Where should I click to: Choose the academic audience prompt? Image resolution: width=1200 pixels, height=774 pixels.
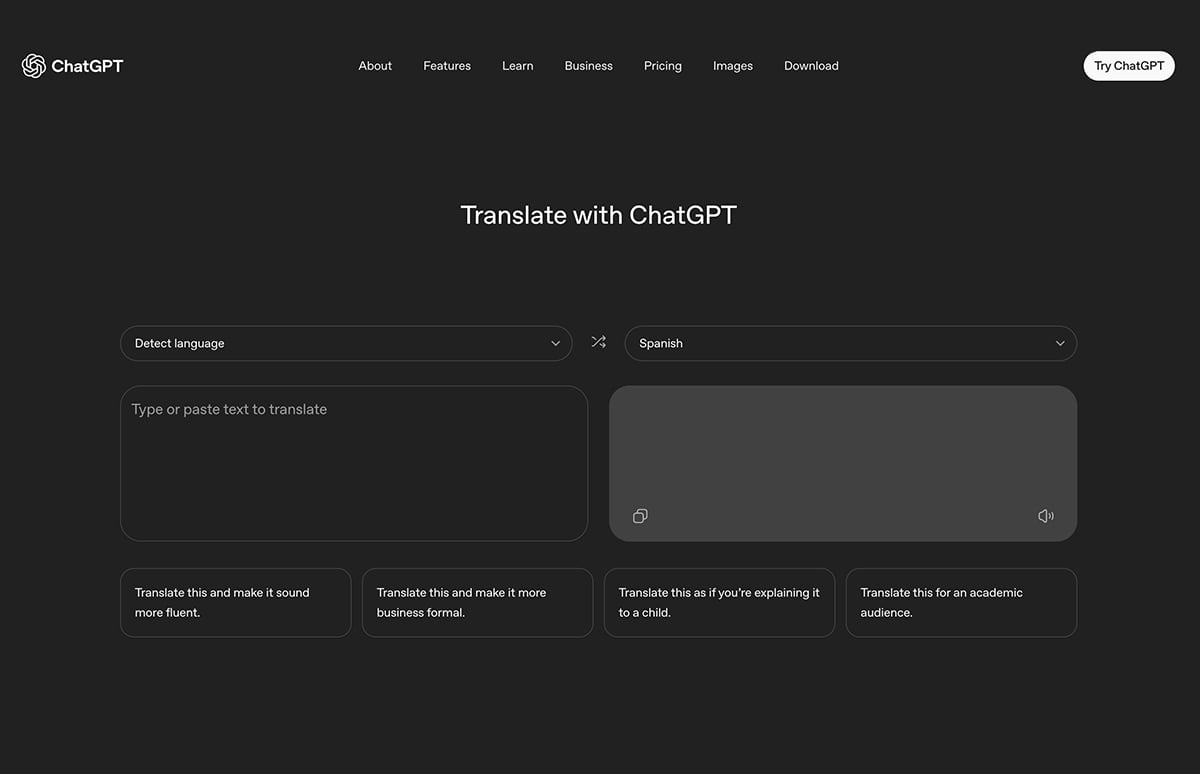(x=961, y=603)
